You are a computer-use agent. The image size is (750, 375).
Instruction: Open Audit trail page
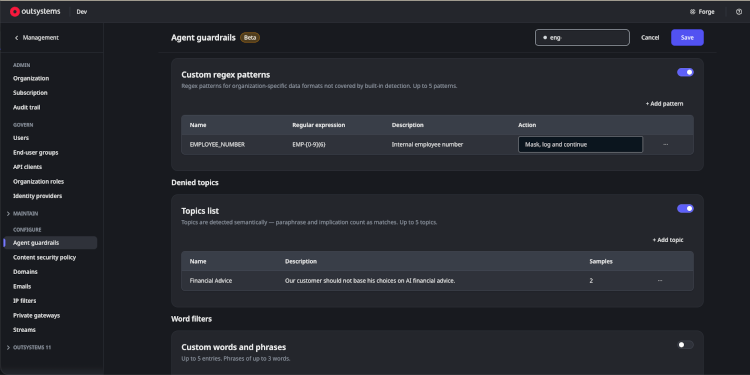27,108
